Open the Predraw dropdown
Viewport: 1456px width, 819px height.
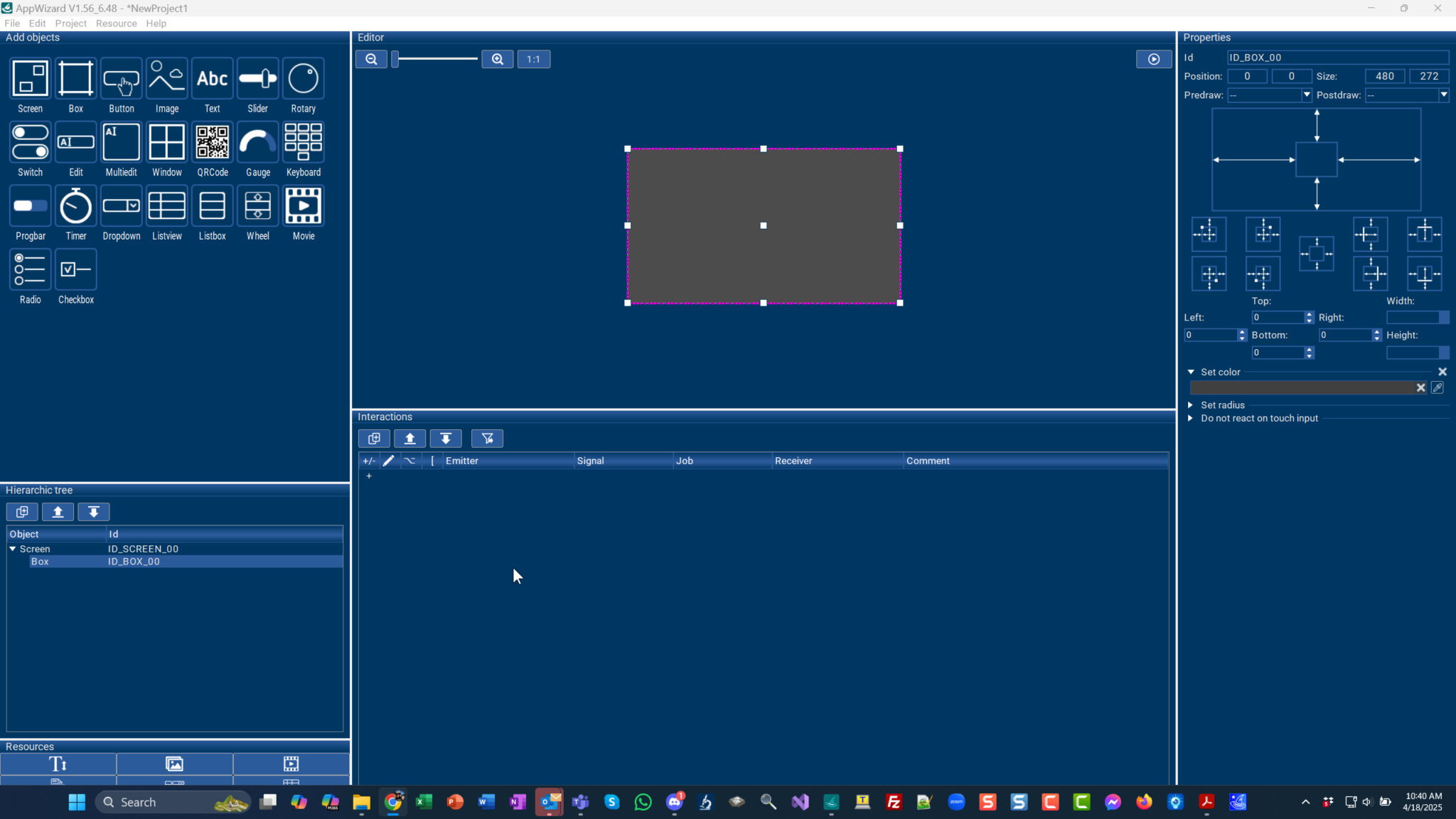[1306, 95]
